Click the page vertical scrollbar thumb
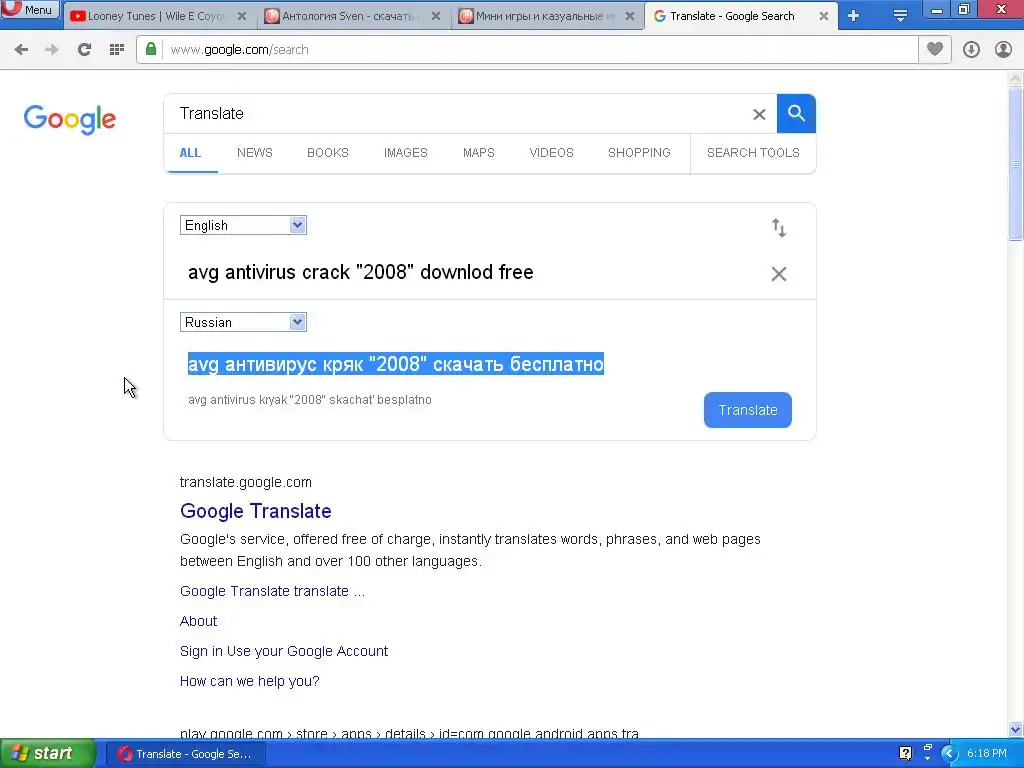This screenshot has height=768, width=1024. (x=1016, y=163)
